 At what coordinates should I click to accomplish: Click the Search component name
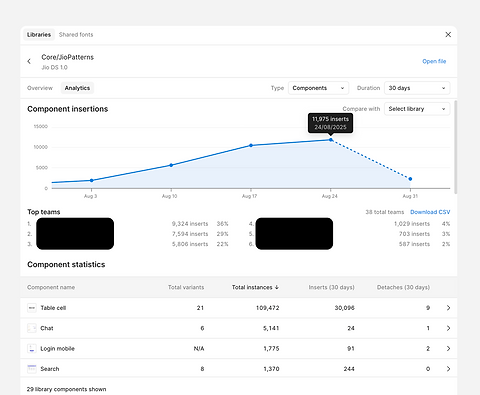[x=50, y=369]
